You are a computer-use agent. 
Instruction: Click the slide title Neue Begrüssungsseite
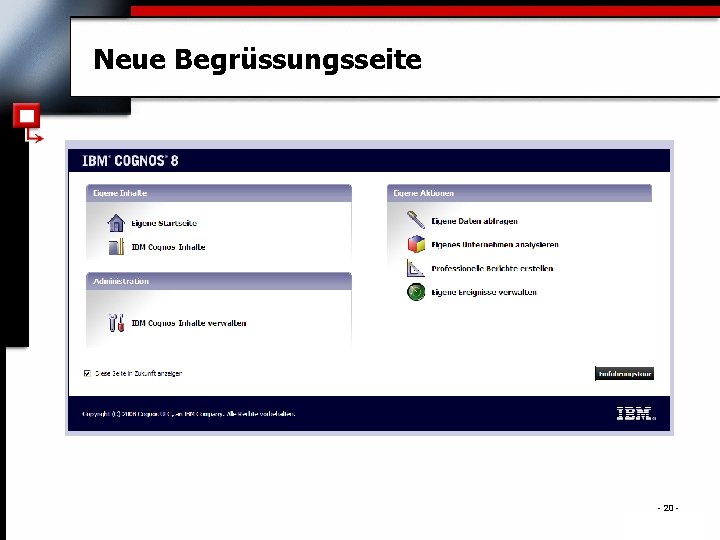(x=258, y=60)
